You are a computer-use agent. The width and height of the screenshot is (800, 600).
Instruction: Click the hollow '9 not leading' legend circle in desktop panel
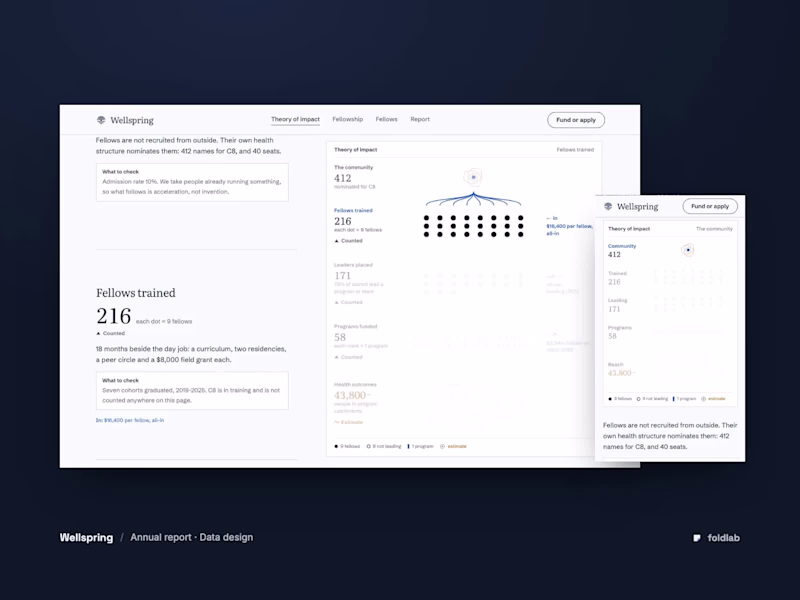[x=368, y=446]
